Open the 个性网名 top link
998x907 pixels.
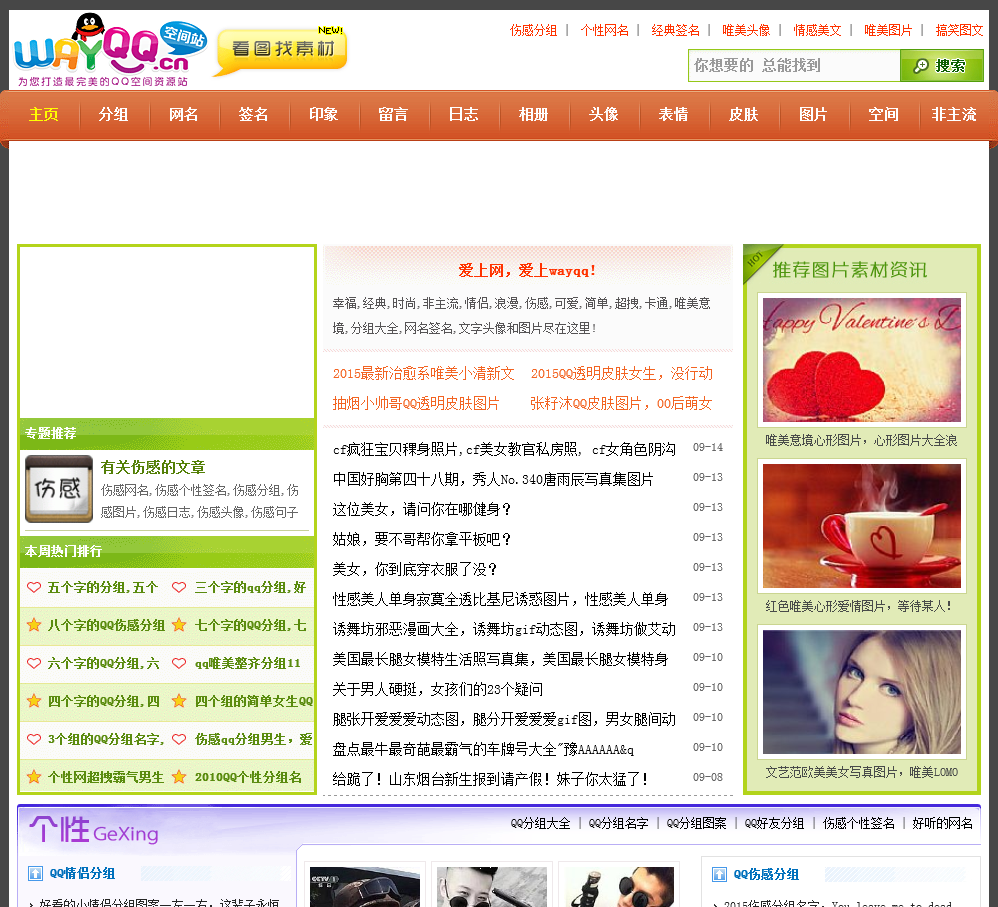[605, 30]
